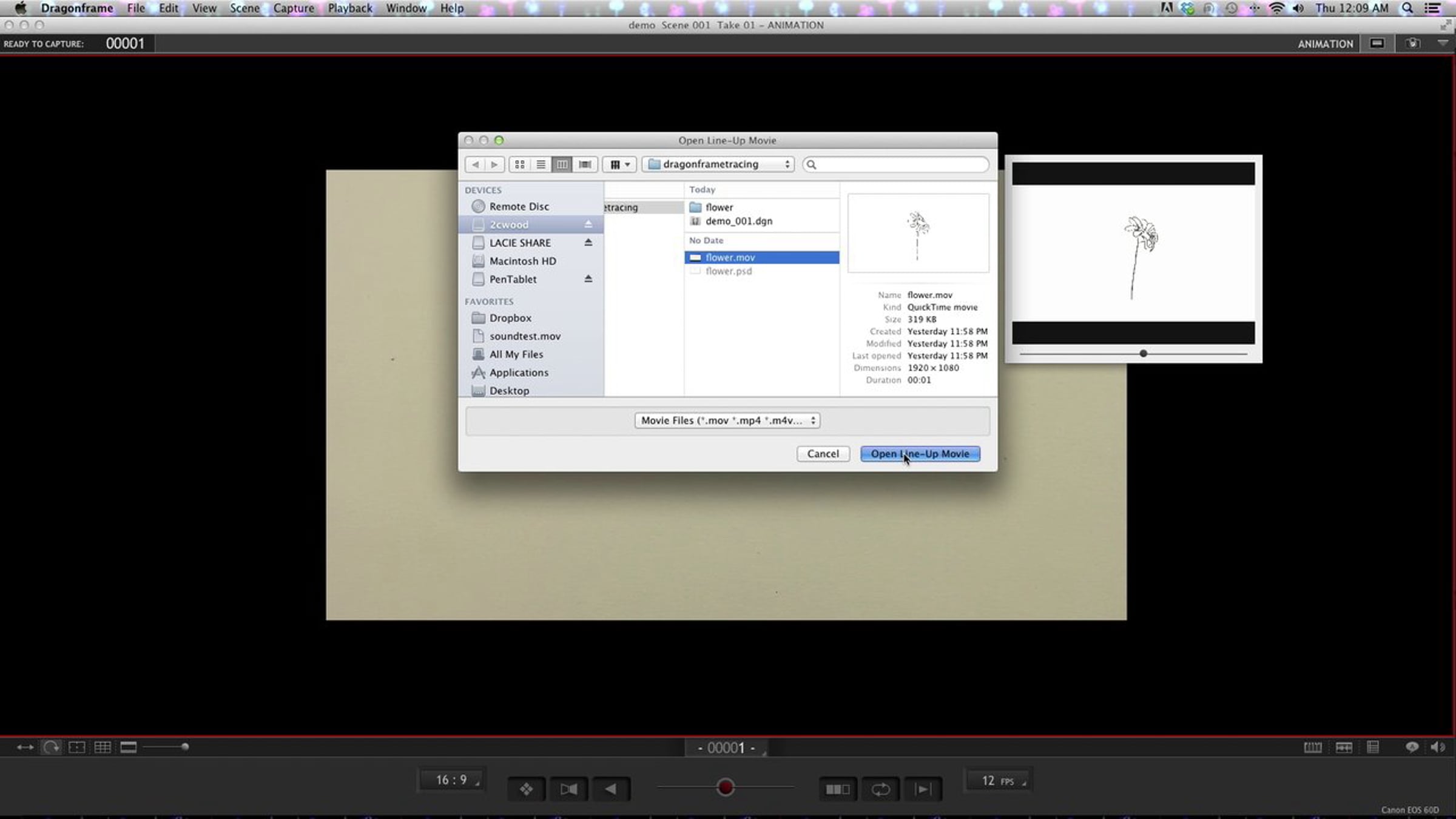Click the step-to-end playback button

(923, 789)
